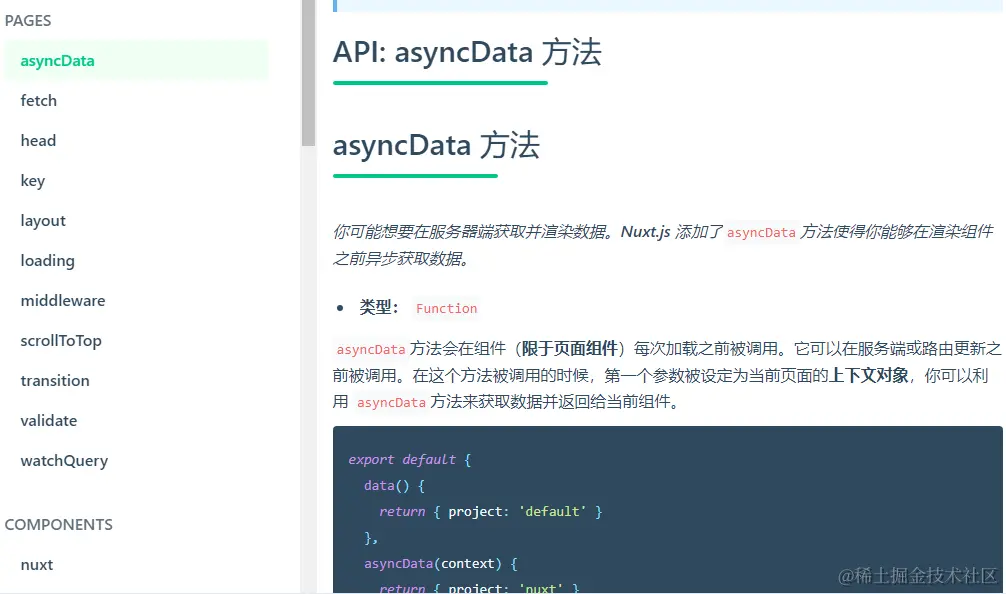The height and width of the screenshot is (594, 1006).
Task: Select the key entry in sidebar
Action: point(32,181)
